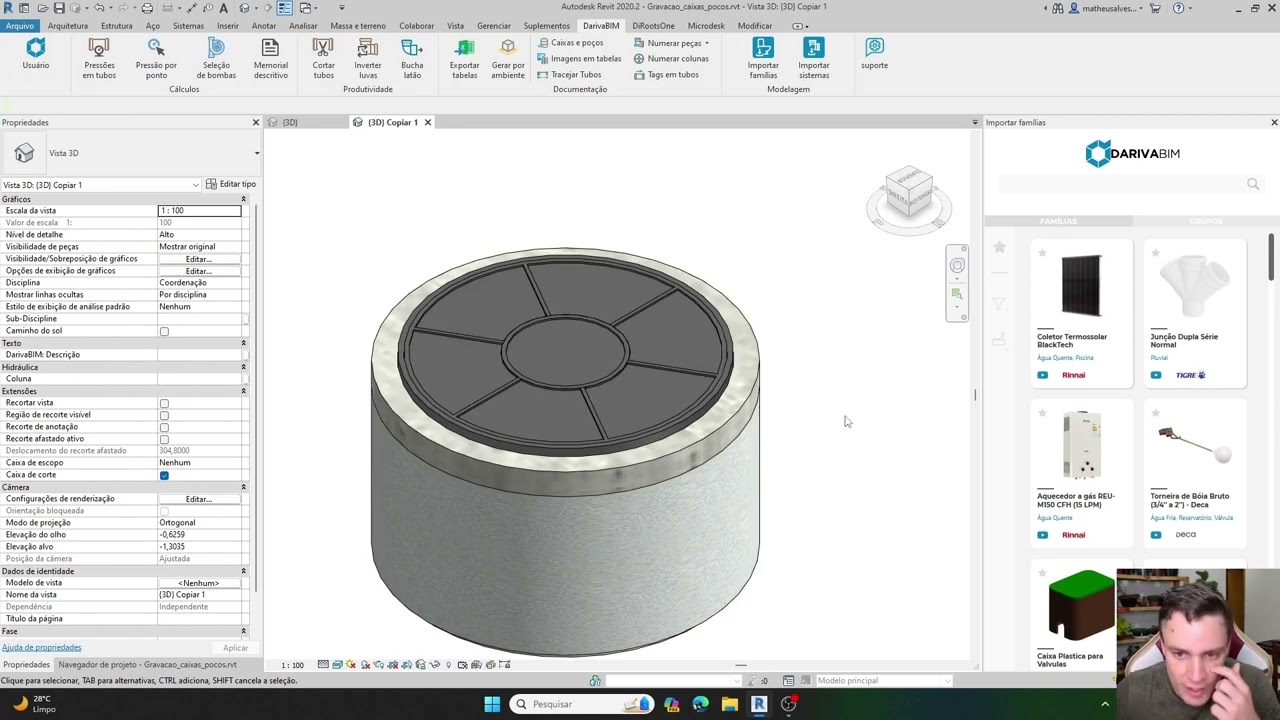Click the Text tool icon in quick access toolbar
The width and height of the screenshot is (1280, 720).
point(223,7)
